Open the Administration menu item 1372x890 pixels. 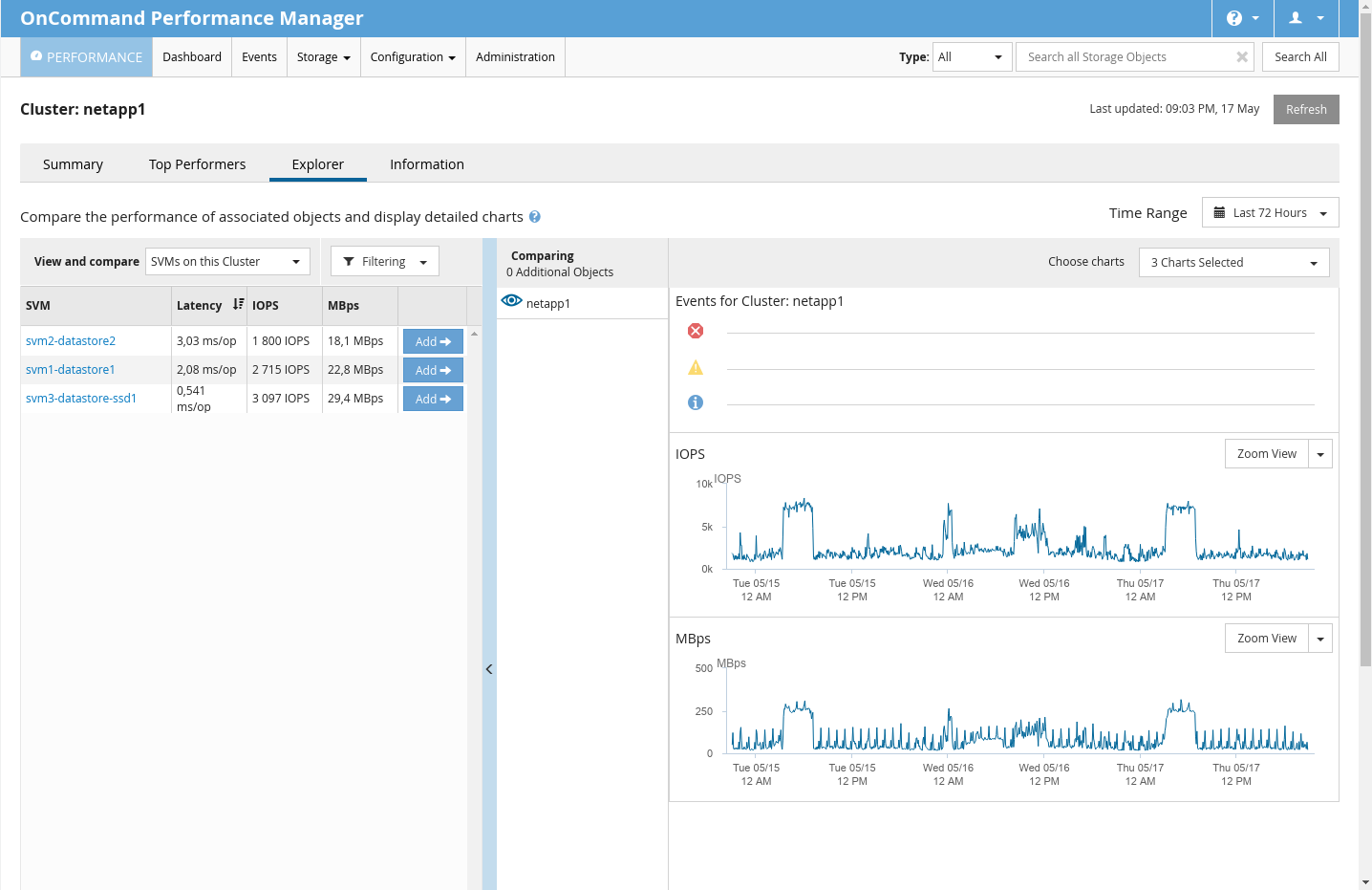click(x=515, y=57)
